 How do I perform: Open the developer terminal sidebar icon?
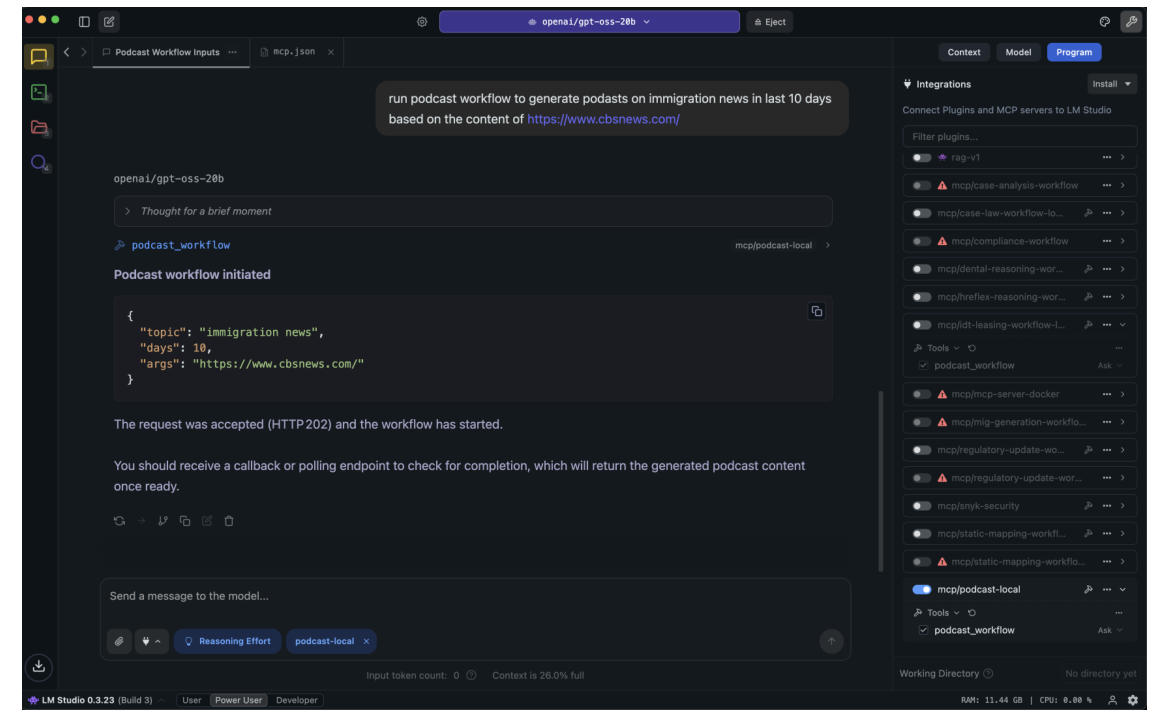(38, 92)
